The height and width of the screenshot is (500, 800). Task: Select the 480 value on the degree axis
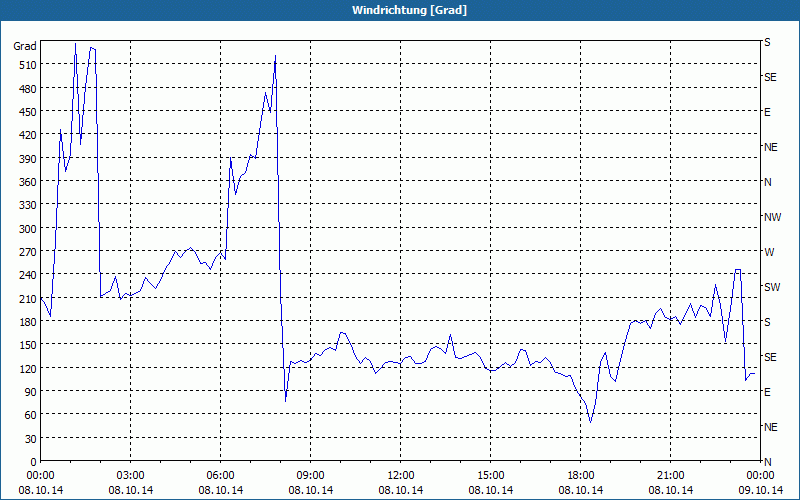pos(28,89)
